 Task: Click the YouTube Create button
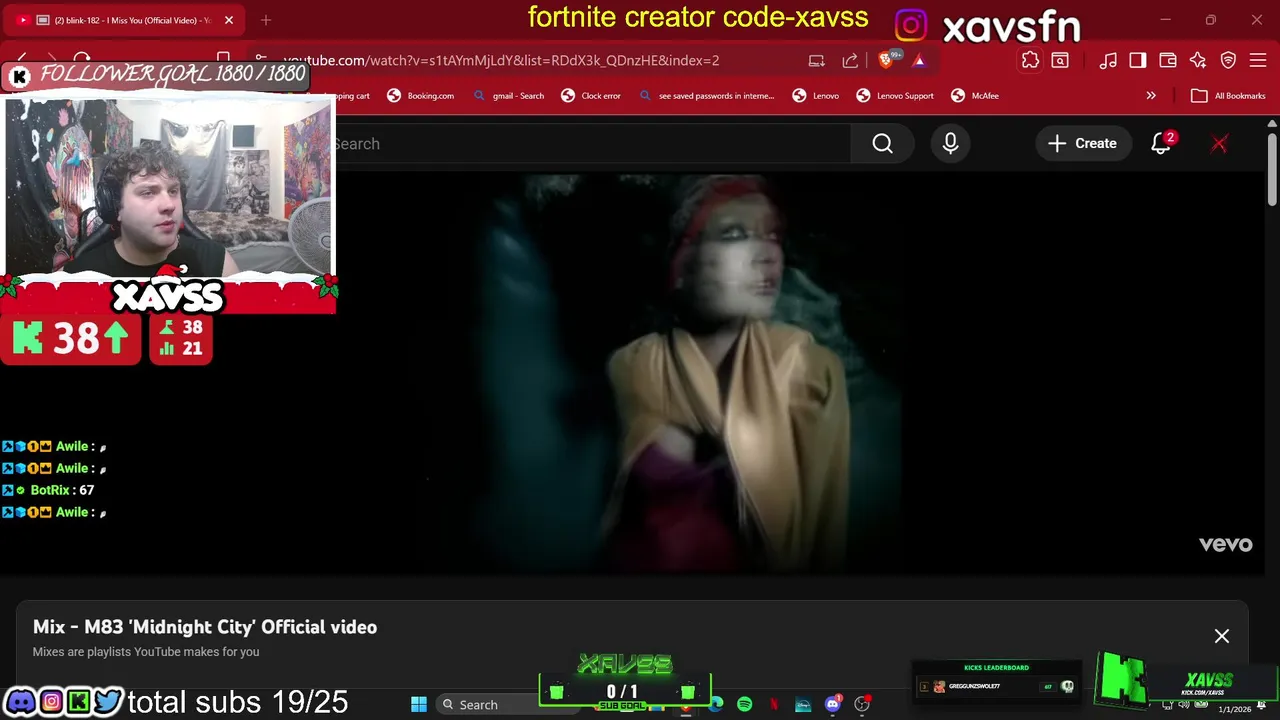pyautogui.click(x=1082, y=144)
